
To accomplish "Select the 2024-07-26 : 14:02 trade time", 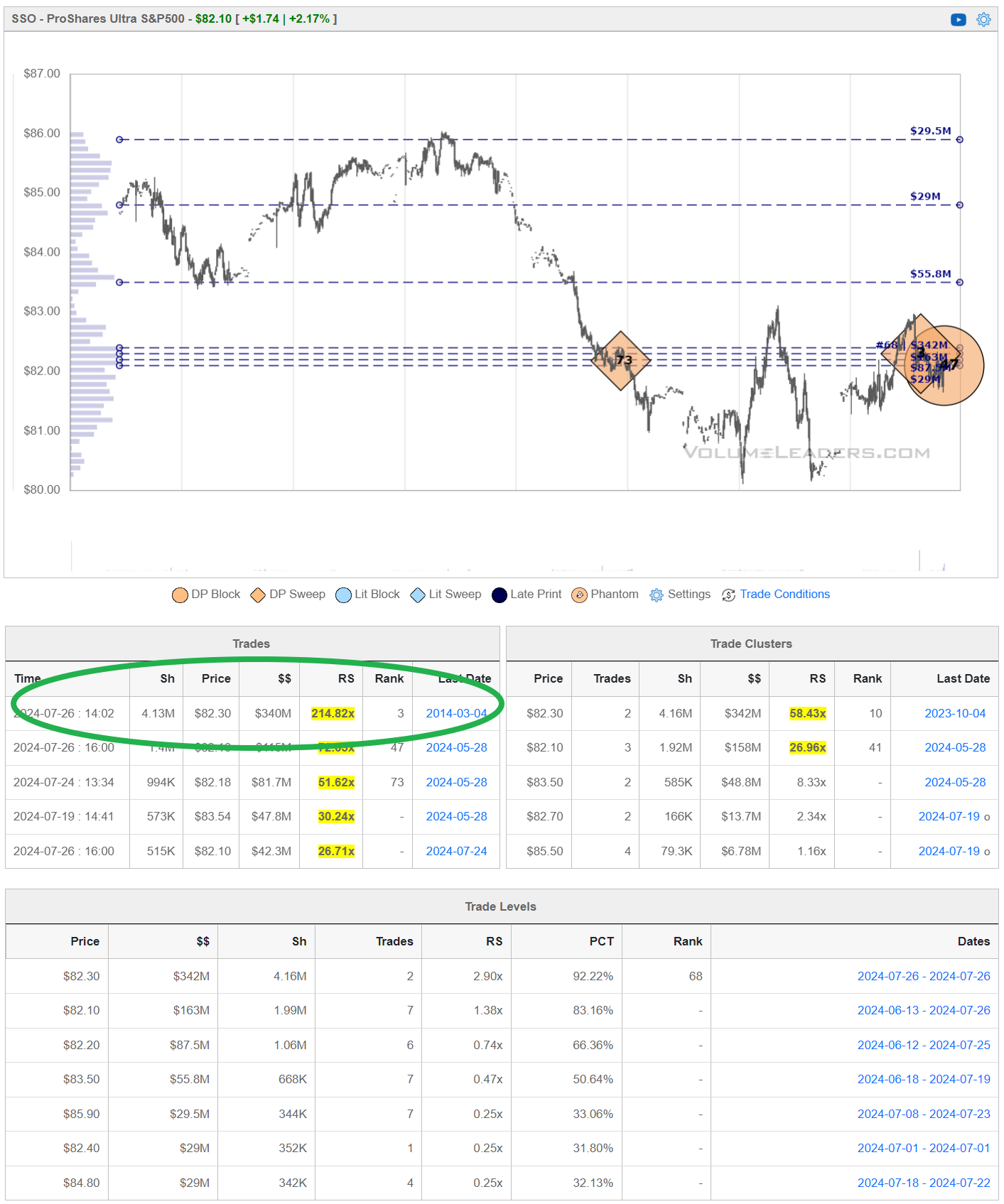I will click(x=64, y=713).
